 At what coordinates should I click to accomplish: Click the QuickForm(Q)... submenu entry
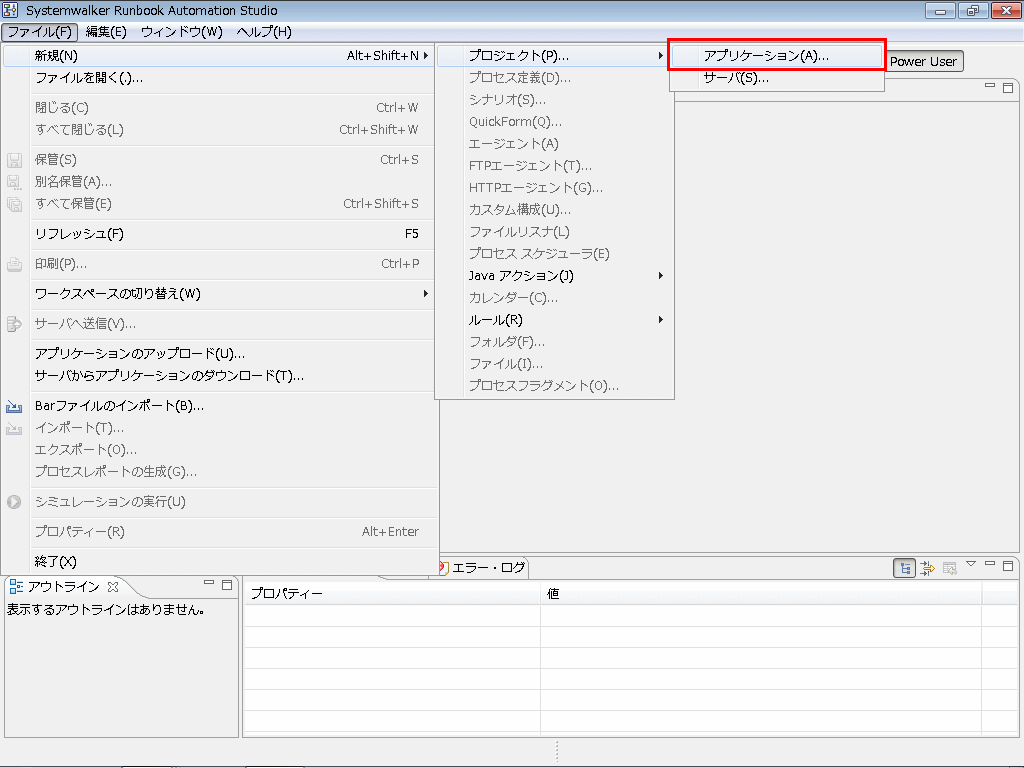[x=554, y=122]
